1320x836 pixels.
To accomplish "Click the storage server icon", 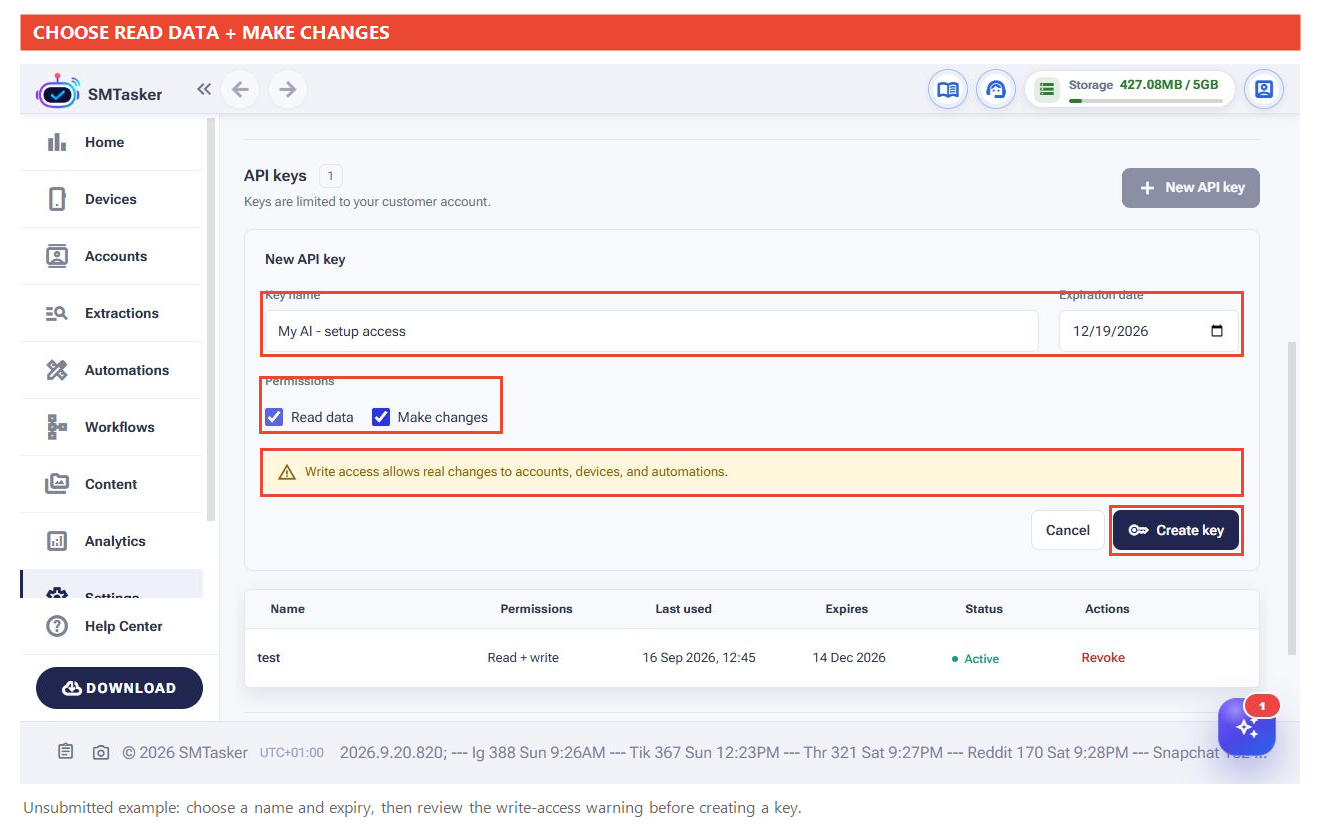I will coord(1047,90).
